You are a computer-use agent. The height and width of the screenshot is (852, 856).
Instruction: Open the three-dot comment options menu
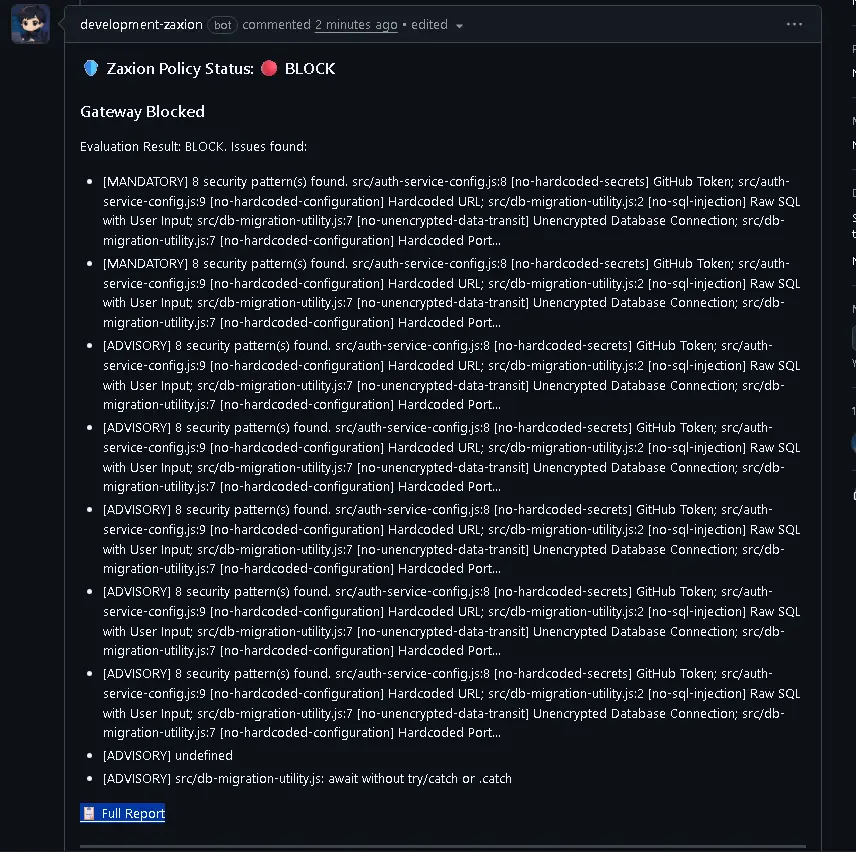click(794, 25)
